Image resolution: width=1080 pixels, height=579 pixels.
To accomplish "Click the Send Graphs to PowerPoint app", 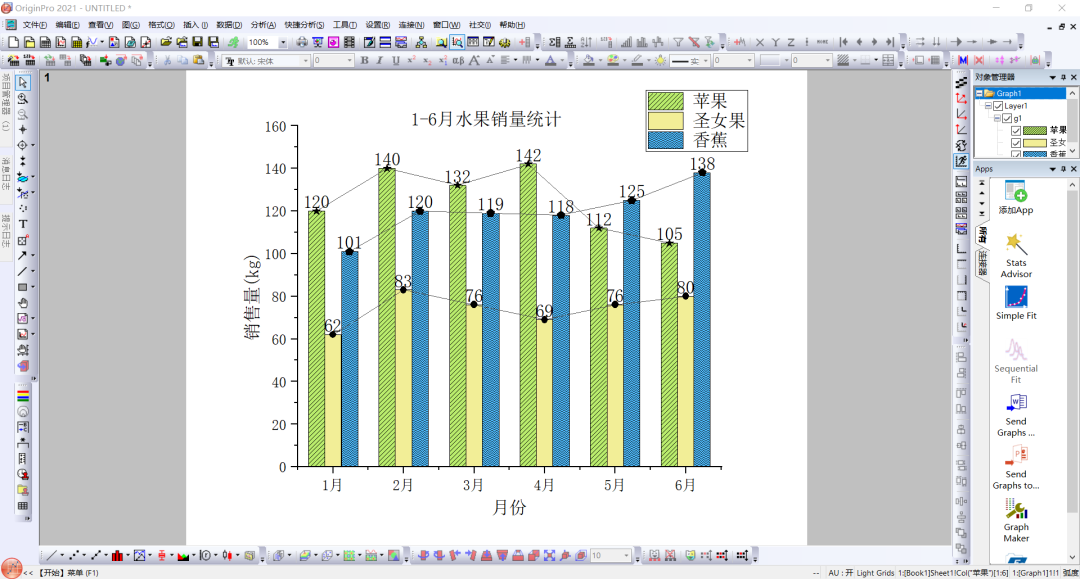I will tap(1015, 467).
